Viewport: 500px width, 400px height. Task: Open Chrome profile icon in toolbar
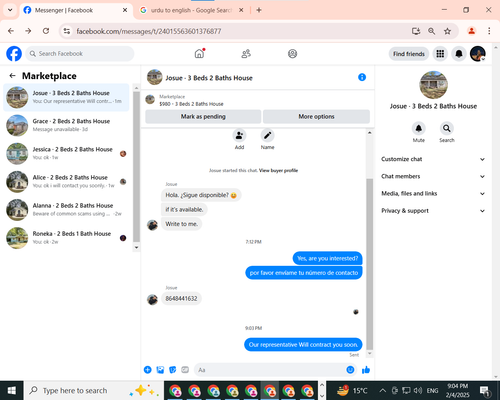coord(471,31)
